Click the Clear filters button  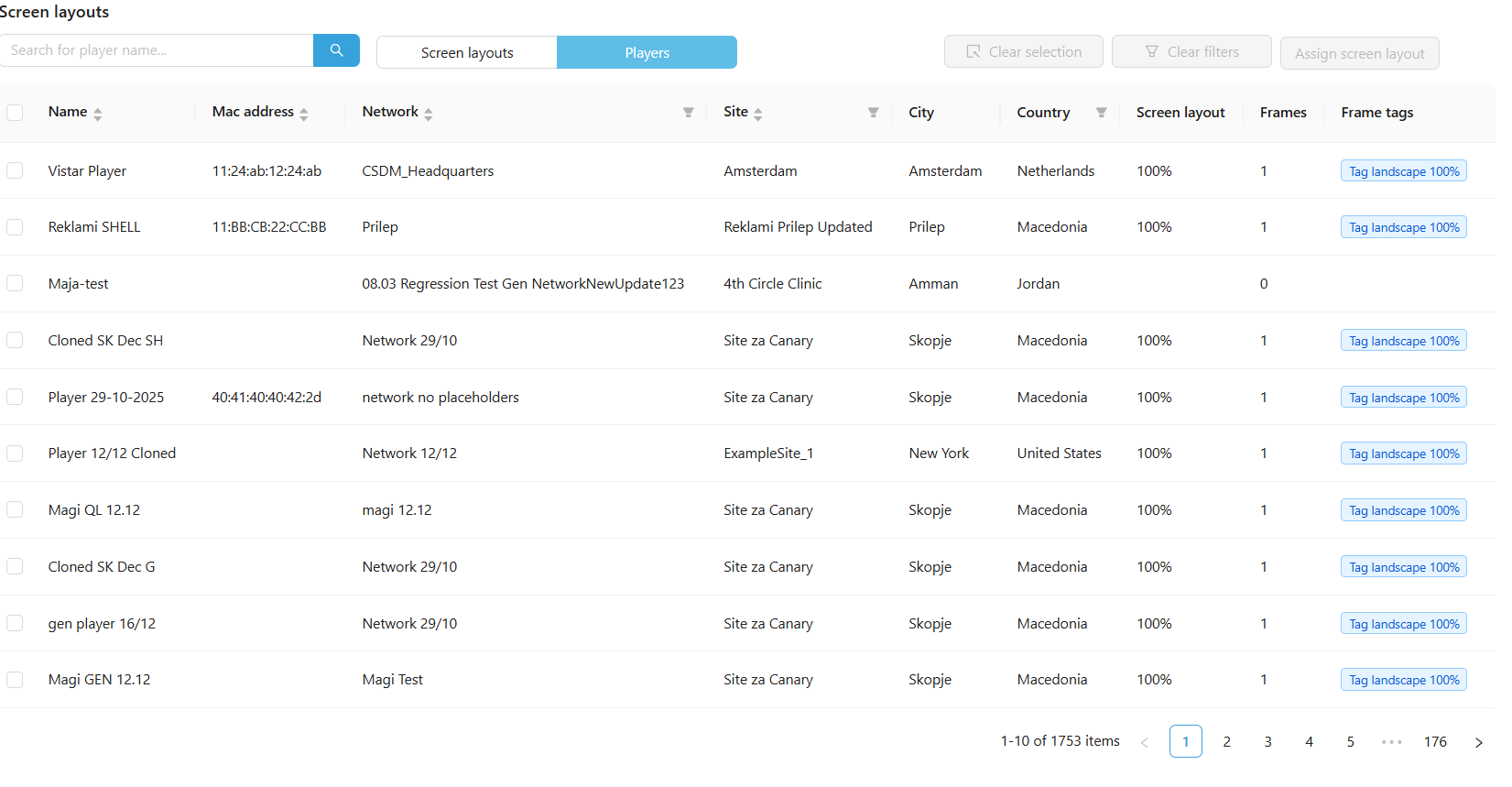pos(1191,52)
